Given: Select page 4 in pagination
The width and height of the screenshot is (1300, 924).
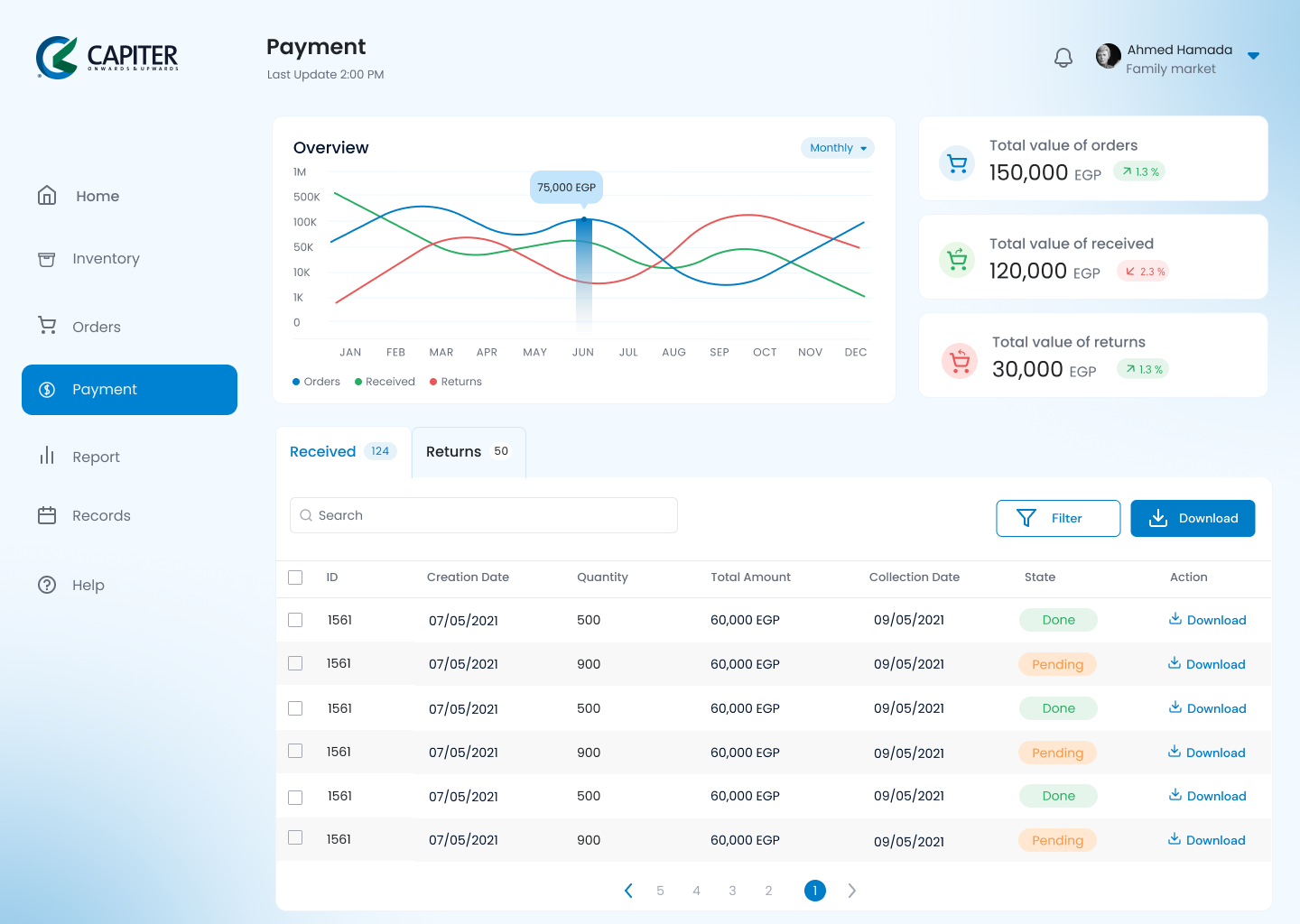Looking at the screenshot, I should 696,891.
